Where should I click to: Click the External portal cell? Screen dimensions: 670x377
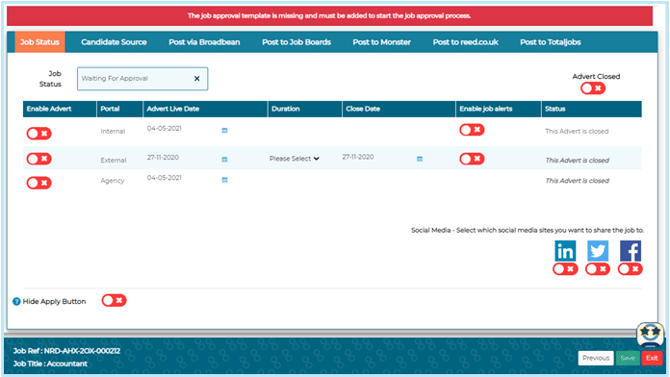click(x=113, y=160)
